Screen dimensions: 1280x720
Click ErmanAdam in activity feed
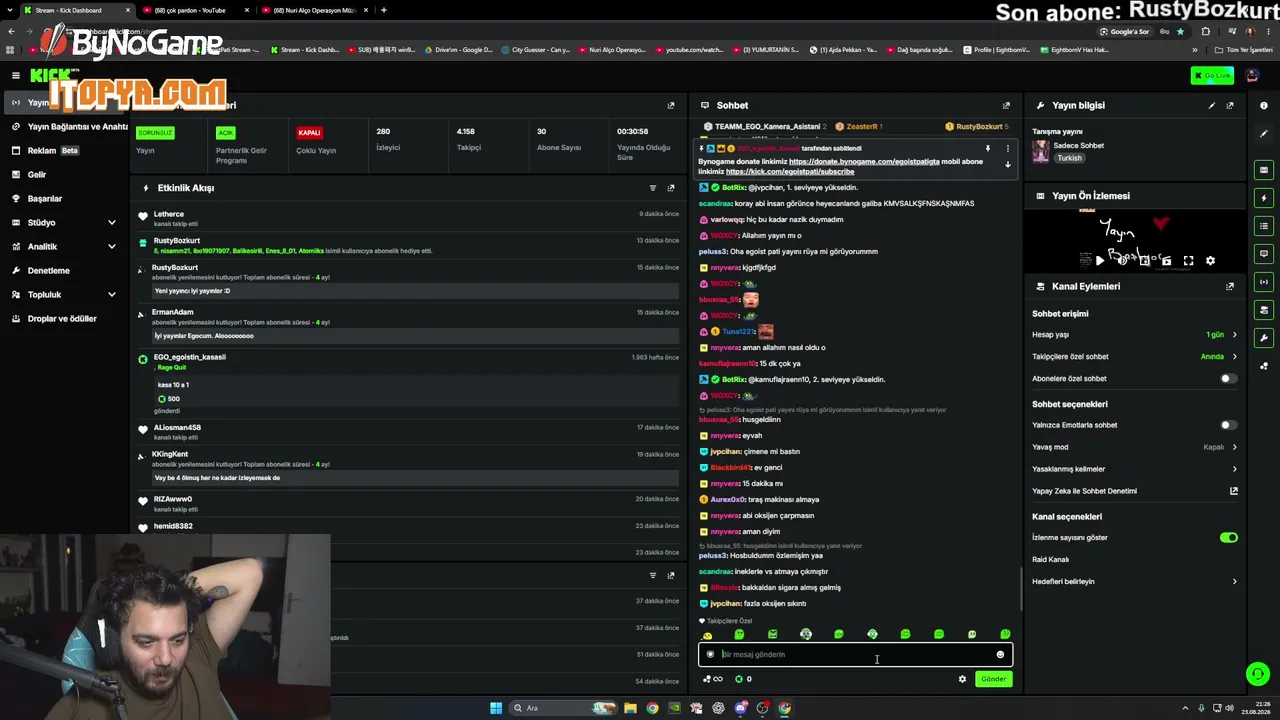click(x=173, y=312)
